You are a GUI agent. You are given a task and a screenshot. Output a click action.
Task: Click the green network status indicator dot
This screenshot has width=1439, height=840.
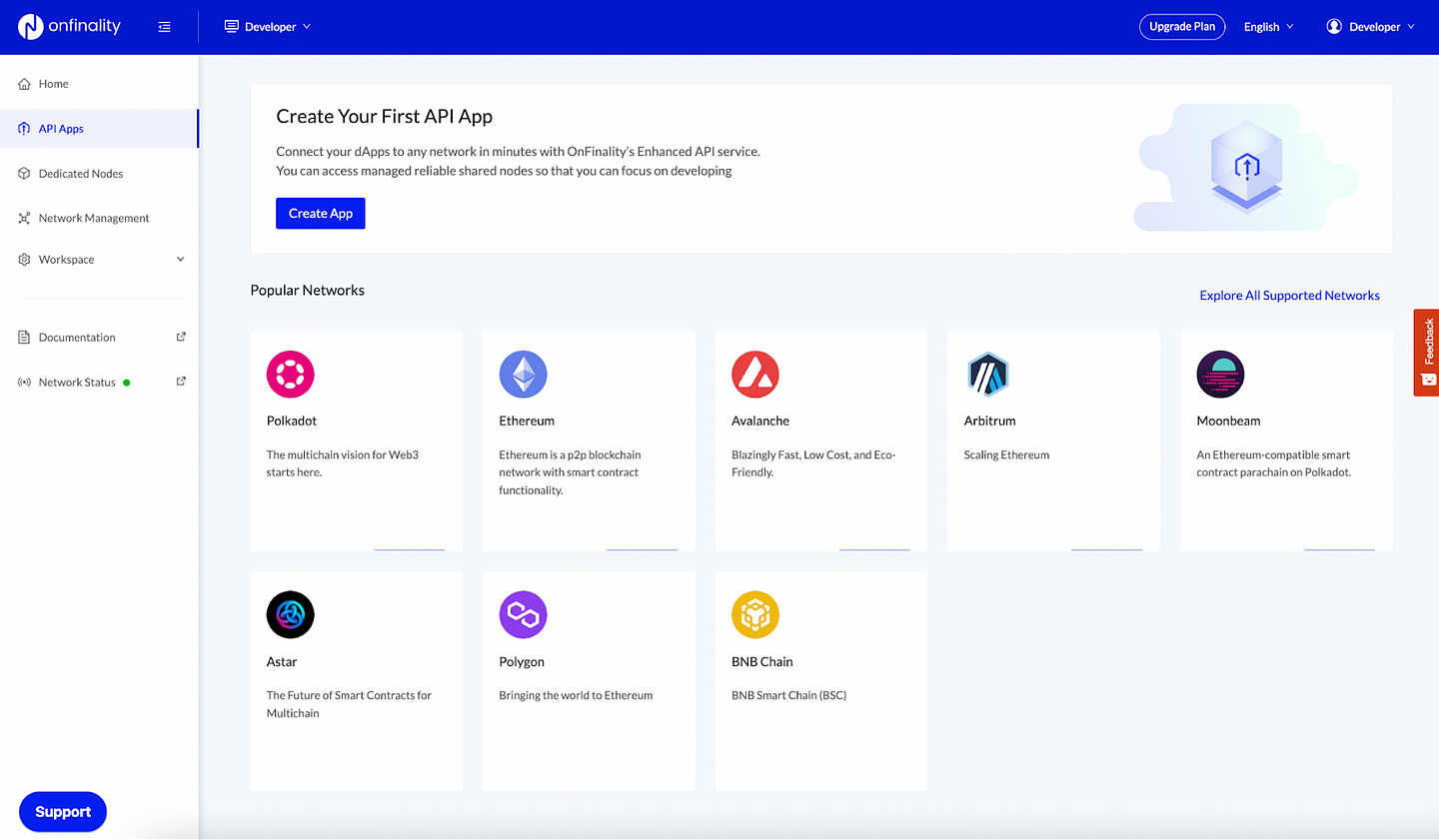(x=127, y=383)
